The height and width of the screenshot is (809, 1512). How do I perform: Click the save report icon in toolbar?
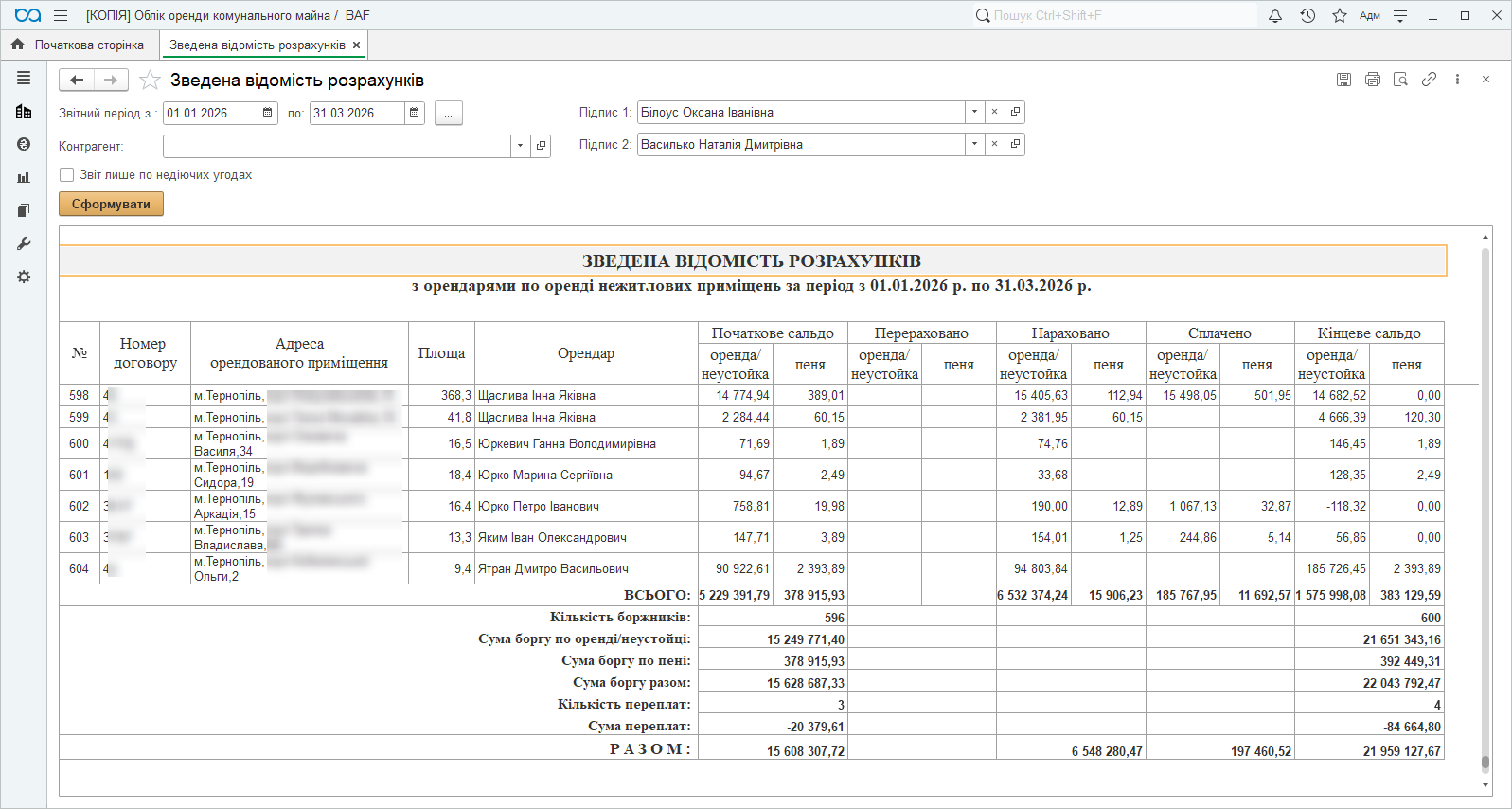point(1343,80)
